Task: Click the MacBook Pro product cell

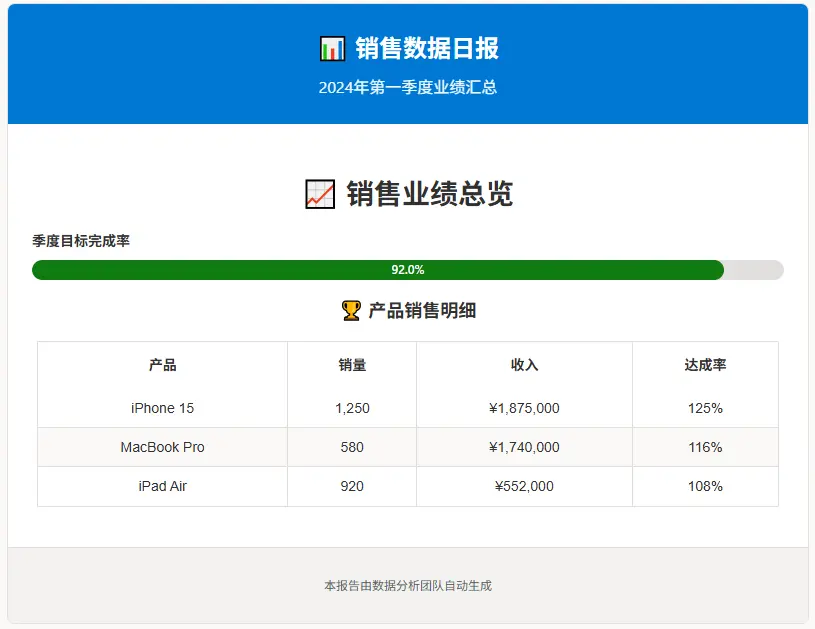Action: [x=162, y=447]
